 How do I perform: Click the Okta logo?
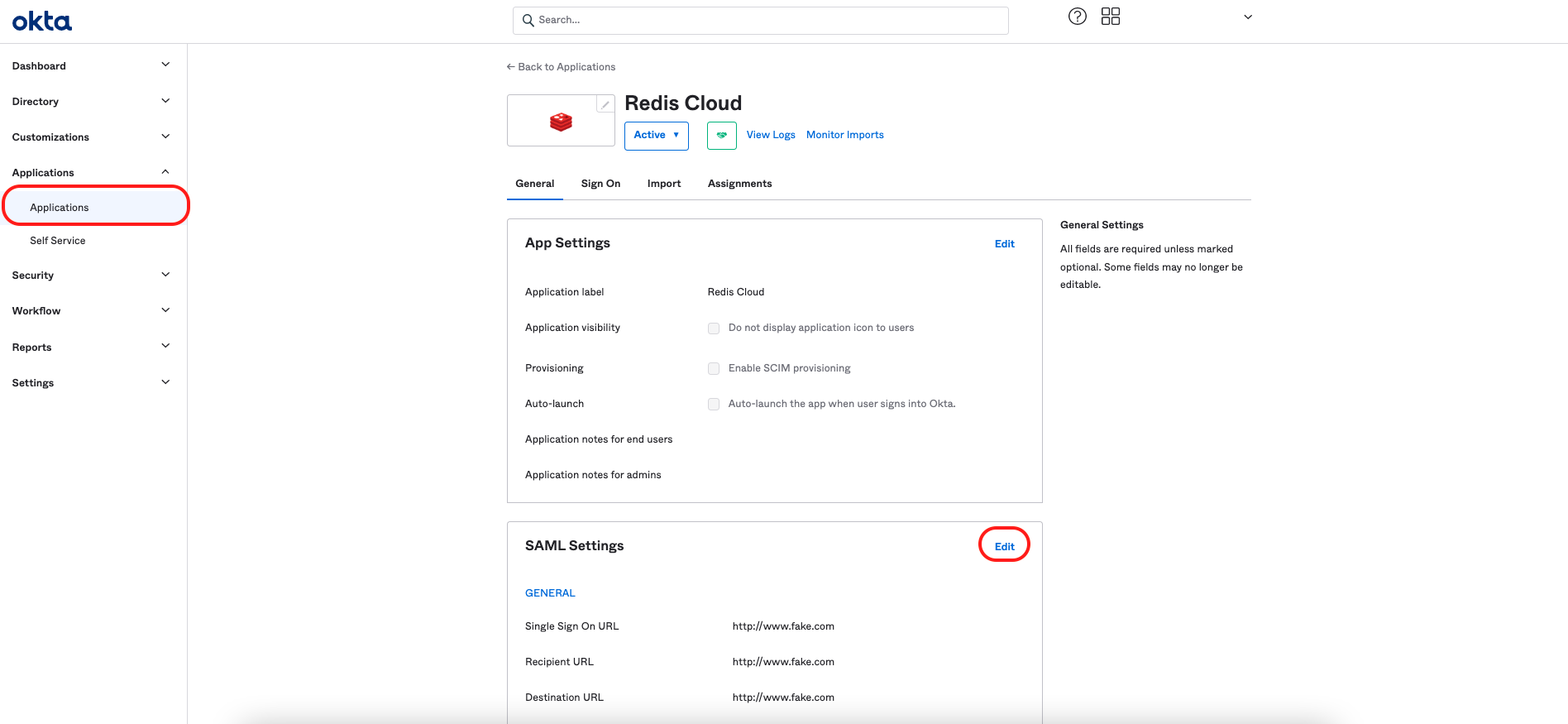click(x=42, y=22)
